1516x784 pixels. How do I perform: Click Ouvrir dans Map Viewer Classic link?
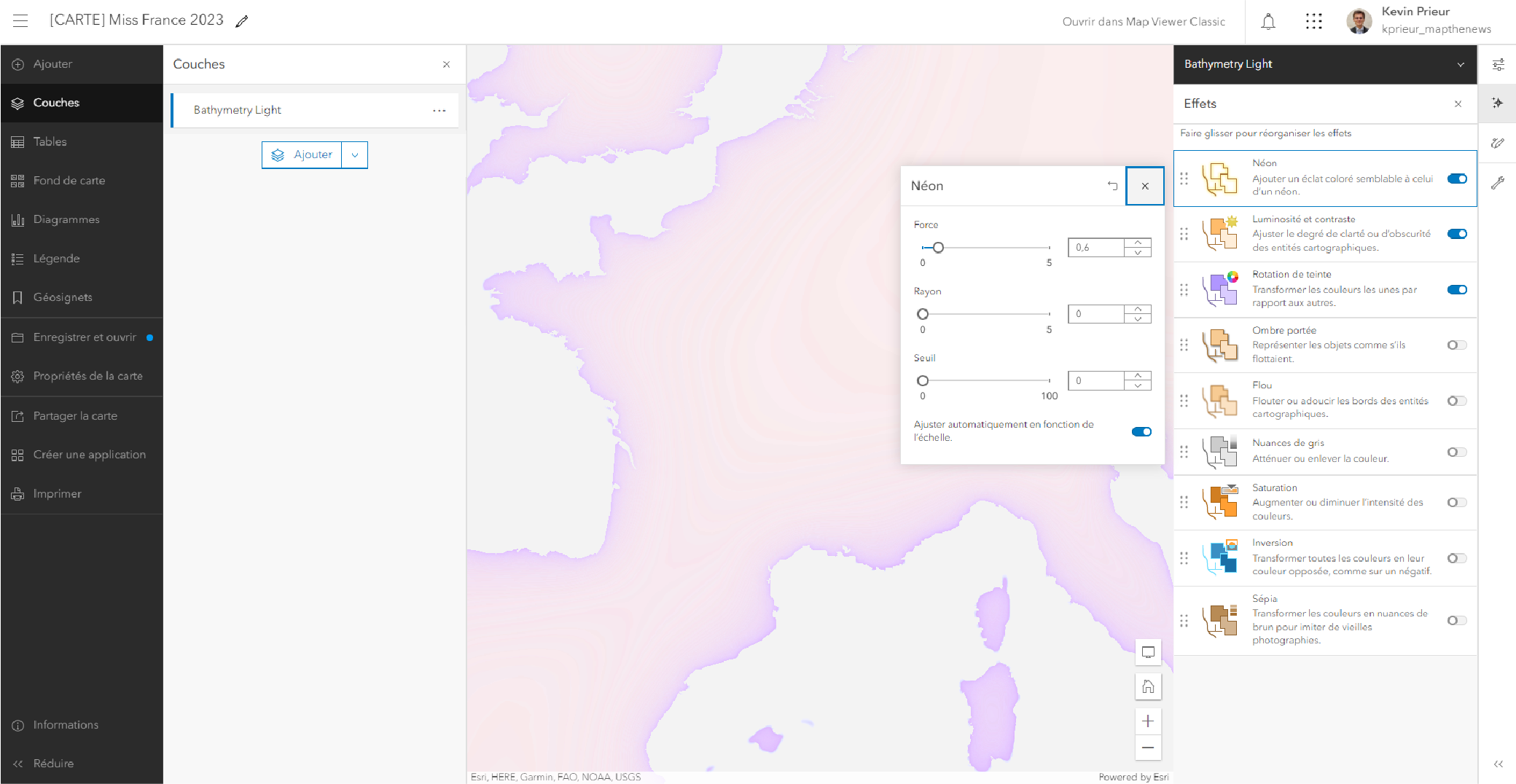1143,22
